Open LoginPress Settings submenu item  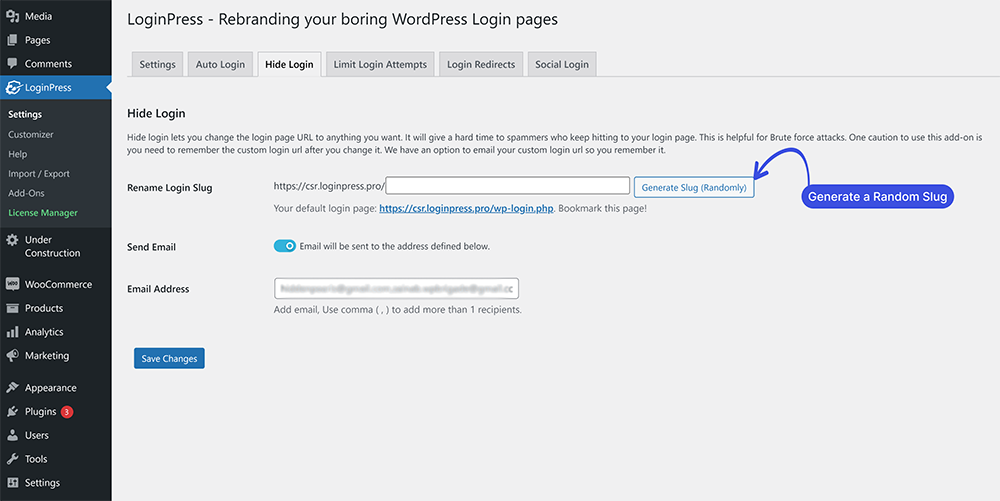pyautogui.click(x=25, y=115)
